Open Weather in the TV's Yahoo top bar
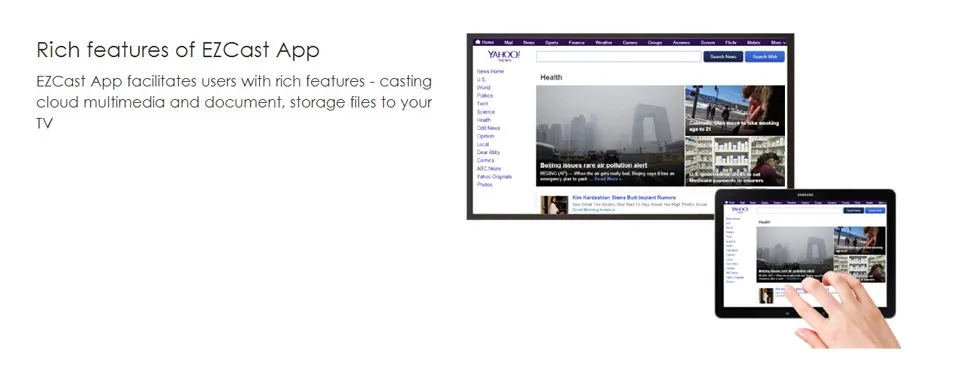The height and width of the screenshot is (366, 960). pyautogui.click(x=603, y=43)
